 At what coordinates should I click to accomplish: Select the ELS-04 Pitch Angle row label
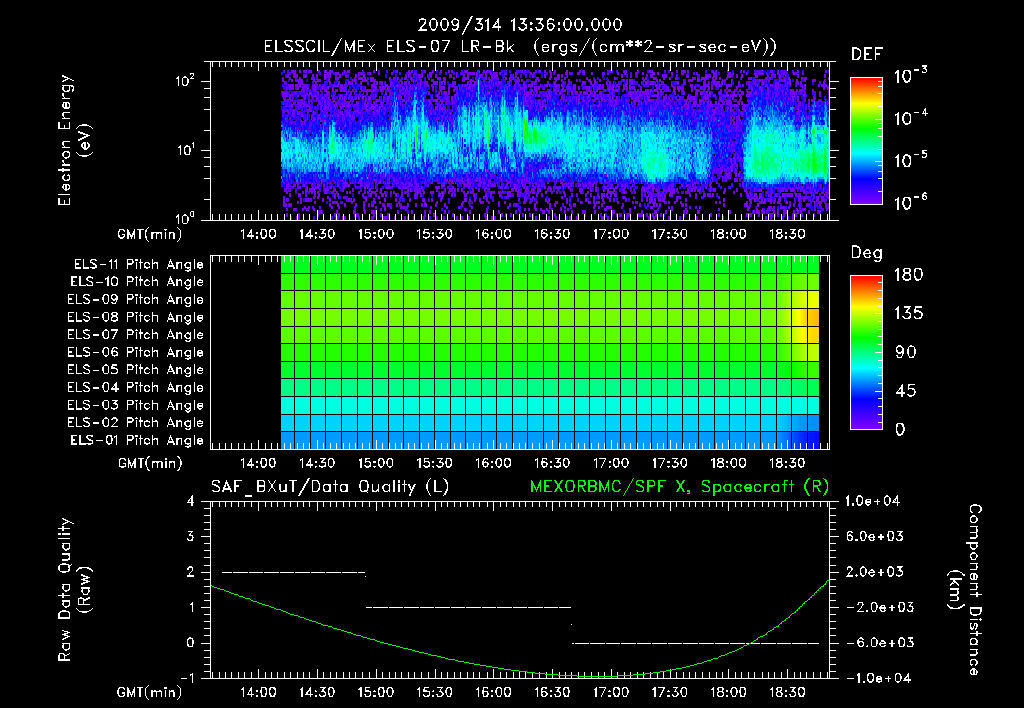[135, 387]
